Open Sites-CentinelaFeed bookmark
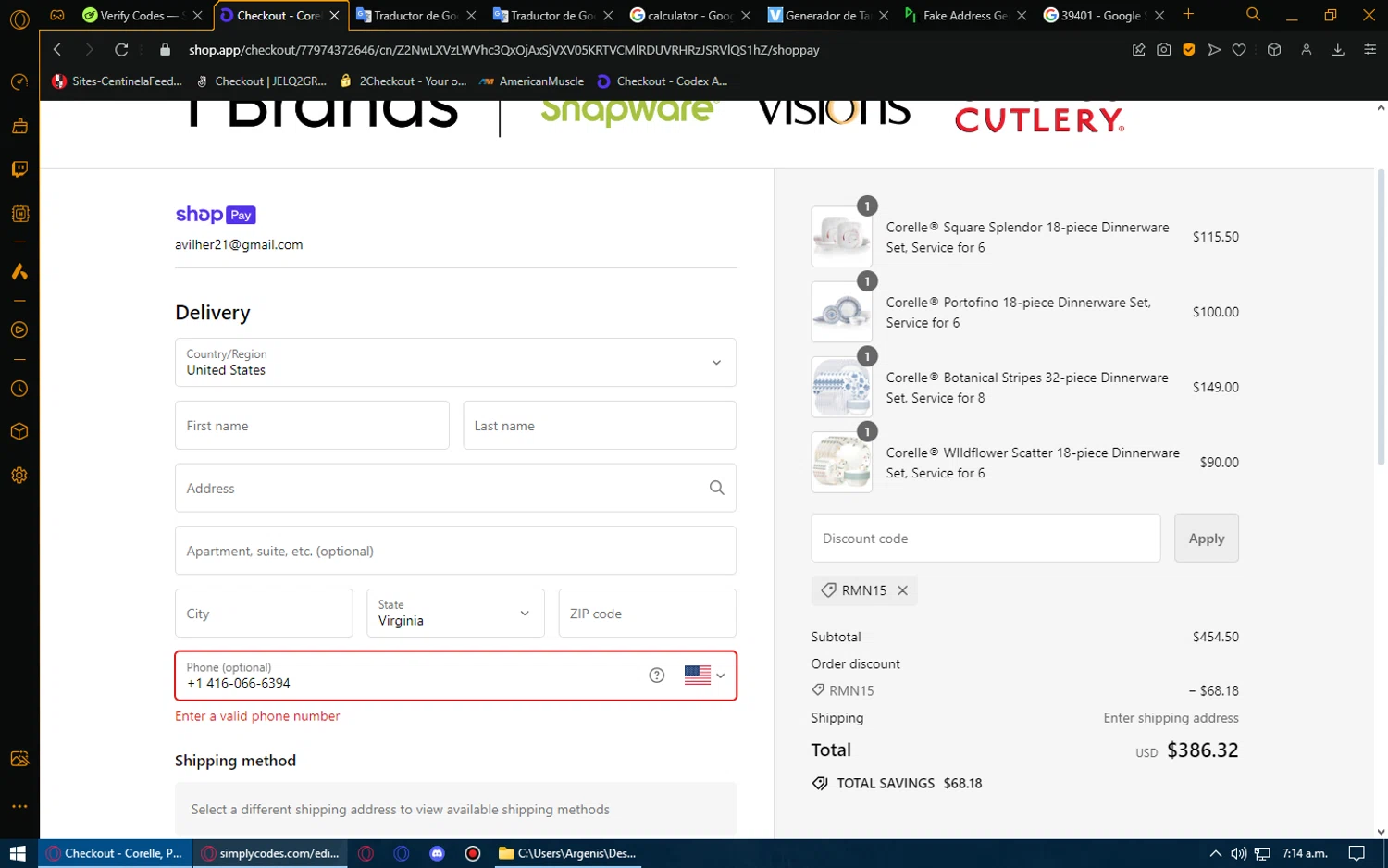1388x868 pixels. [118, 81]
